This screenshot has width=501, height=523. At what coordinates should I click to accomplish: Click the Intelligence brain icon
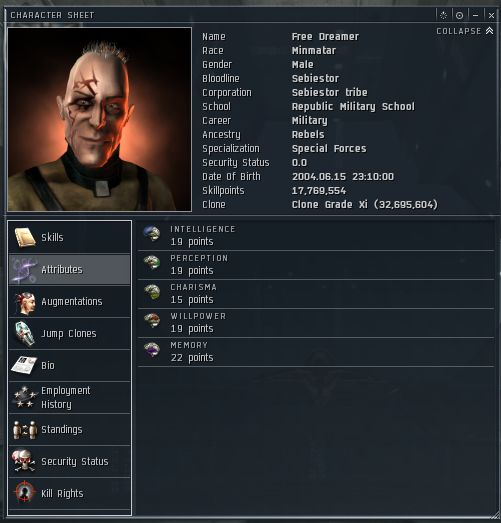pyautogui.click(x=152, y=233)
